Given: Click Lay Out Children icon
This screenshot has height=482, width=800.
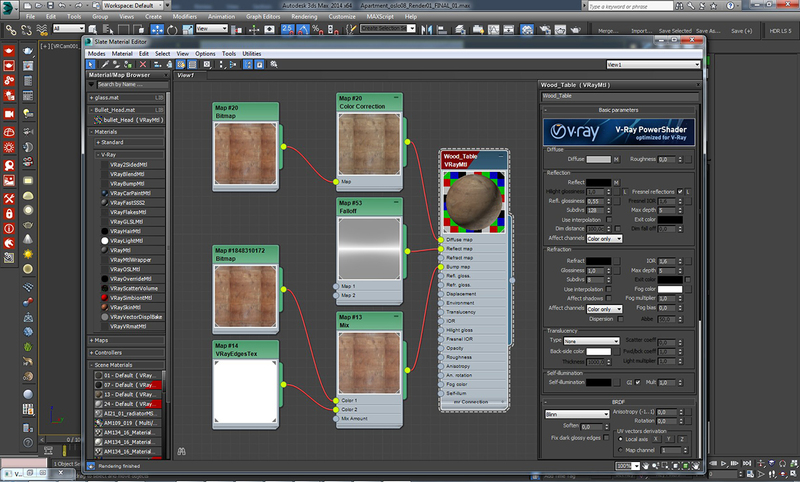Looking at the screenshot, I should pyautogui.click(x=233, y=64).
